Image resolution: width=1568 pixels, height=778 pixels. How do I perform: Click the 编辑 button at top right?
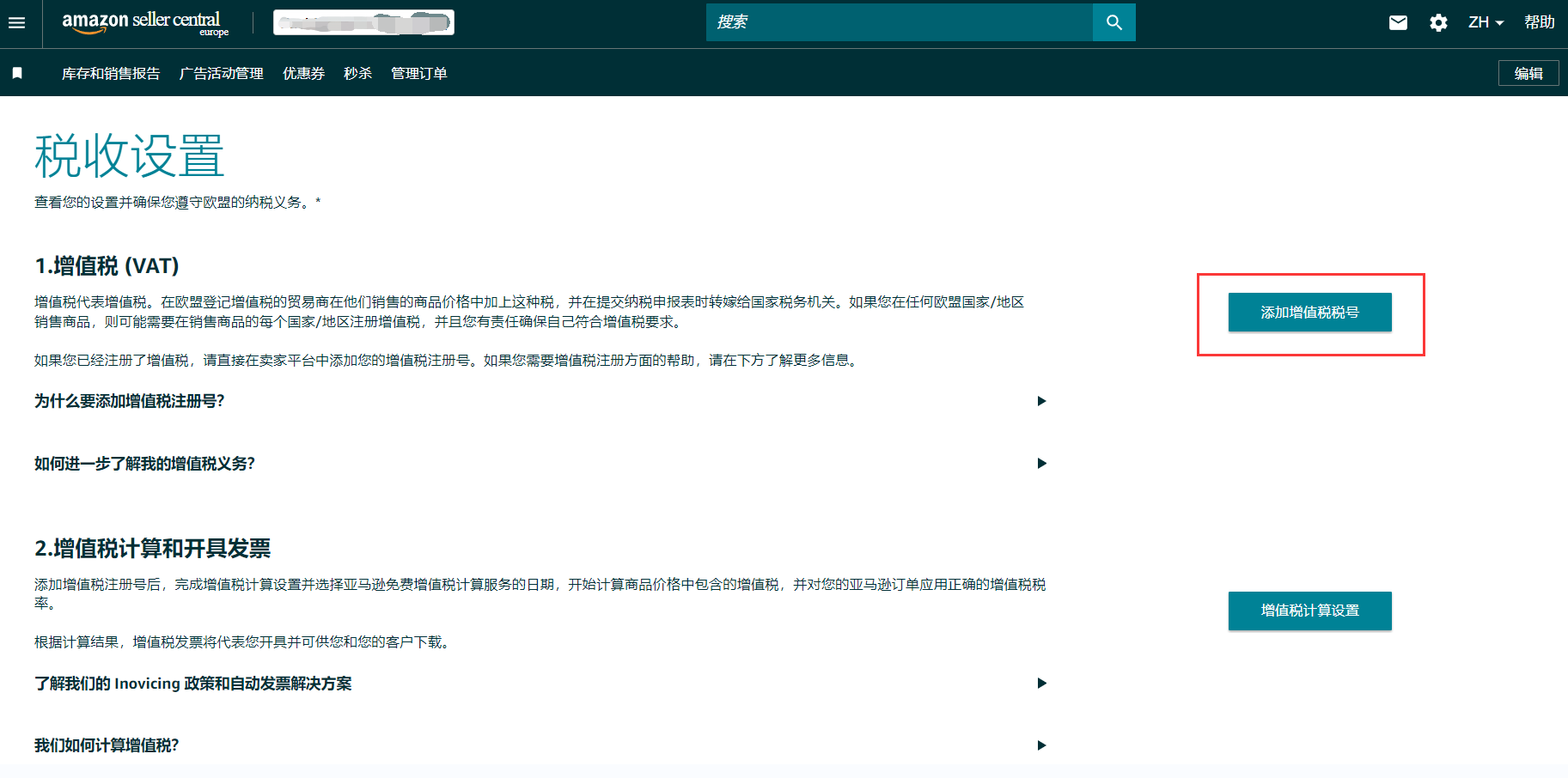click(x=1528, y=73)
